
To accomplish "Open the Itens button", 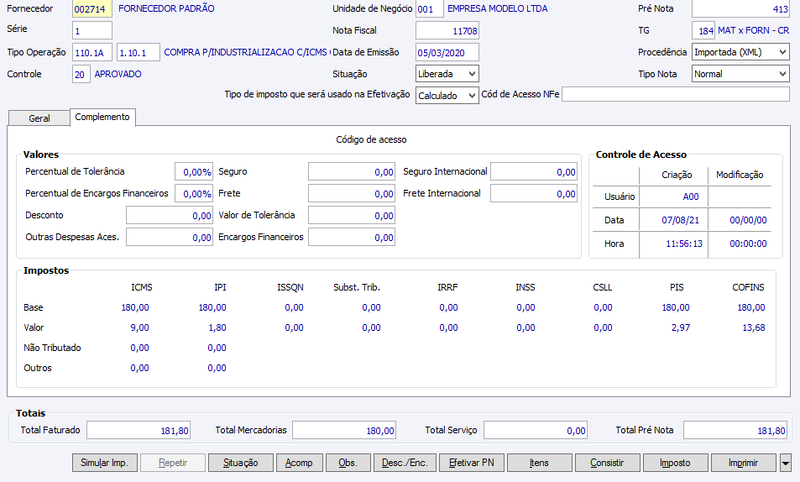I will (539, 463).
